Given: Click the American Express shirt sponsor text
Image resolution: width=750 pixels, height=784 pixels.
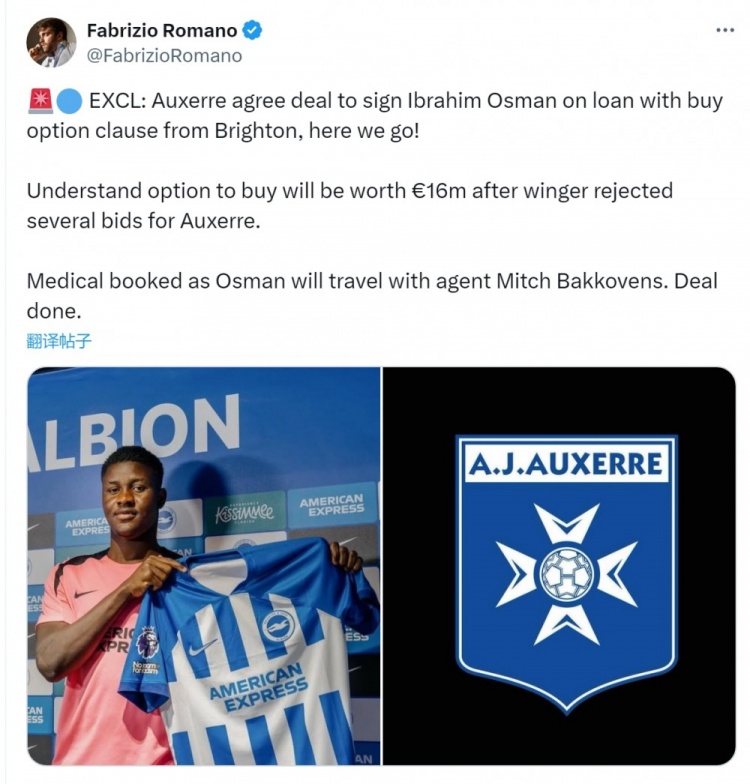Looking at the screenshot, I should pos(258,688).
